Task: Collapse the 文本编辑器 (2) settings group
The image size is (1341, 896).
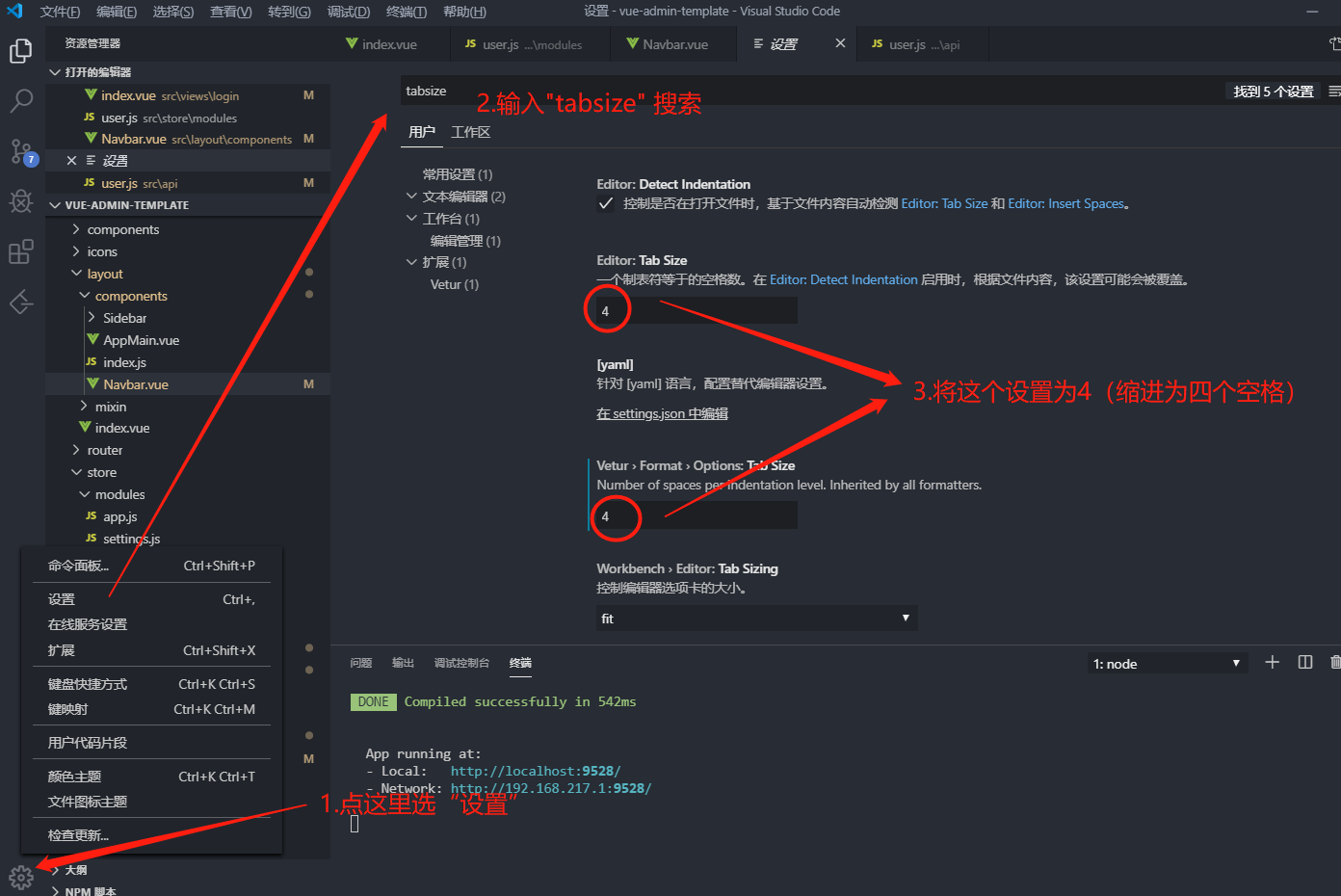Action: [412, 197]
